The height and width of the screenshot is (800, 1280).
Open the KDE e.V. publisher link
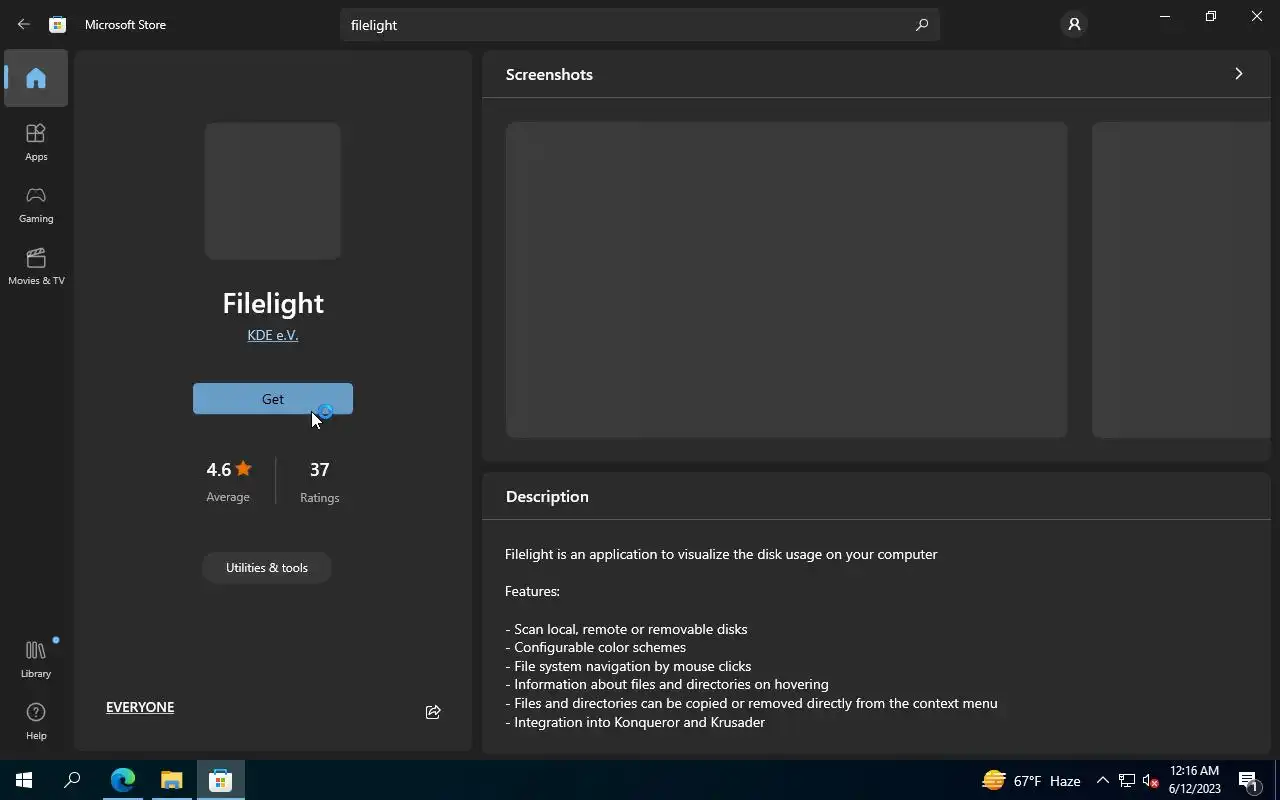pos(273,335)
